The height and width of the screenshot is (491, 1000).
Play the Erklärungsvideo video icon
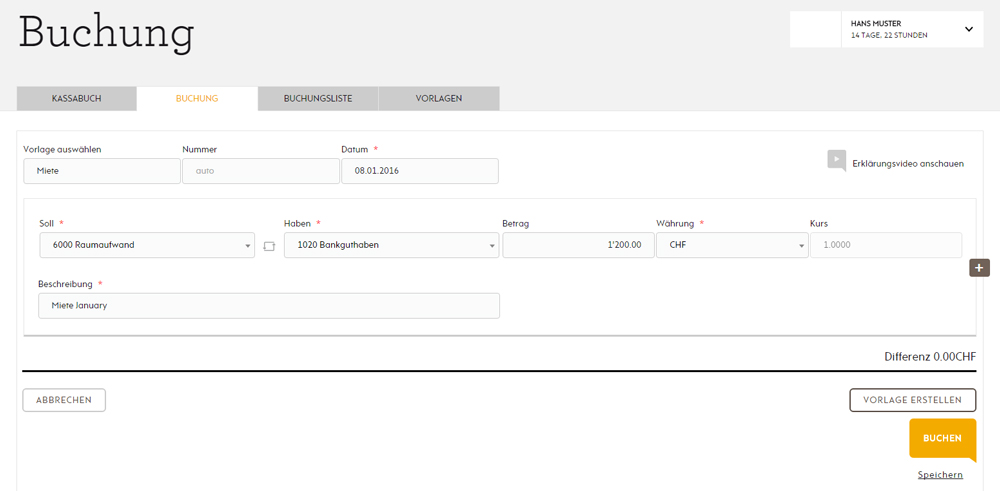point(836,161)
